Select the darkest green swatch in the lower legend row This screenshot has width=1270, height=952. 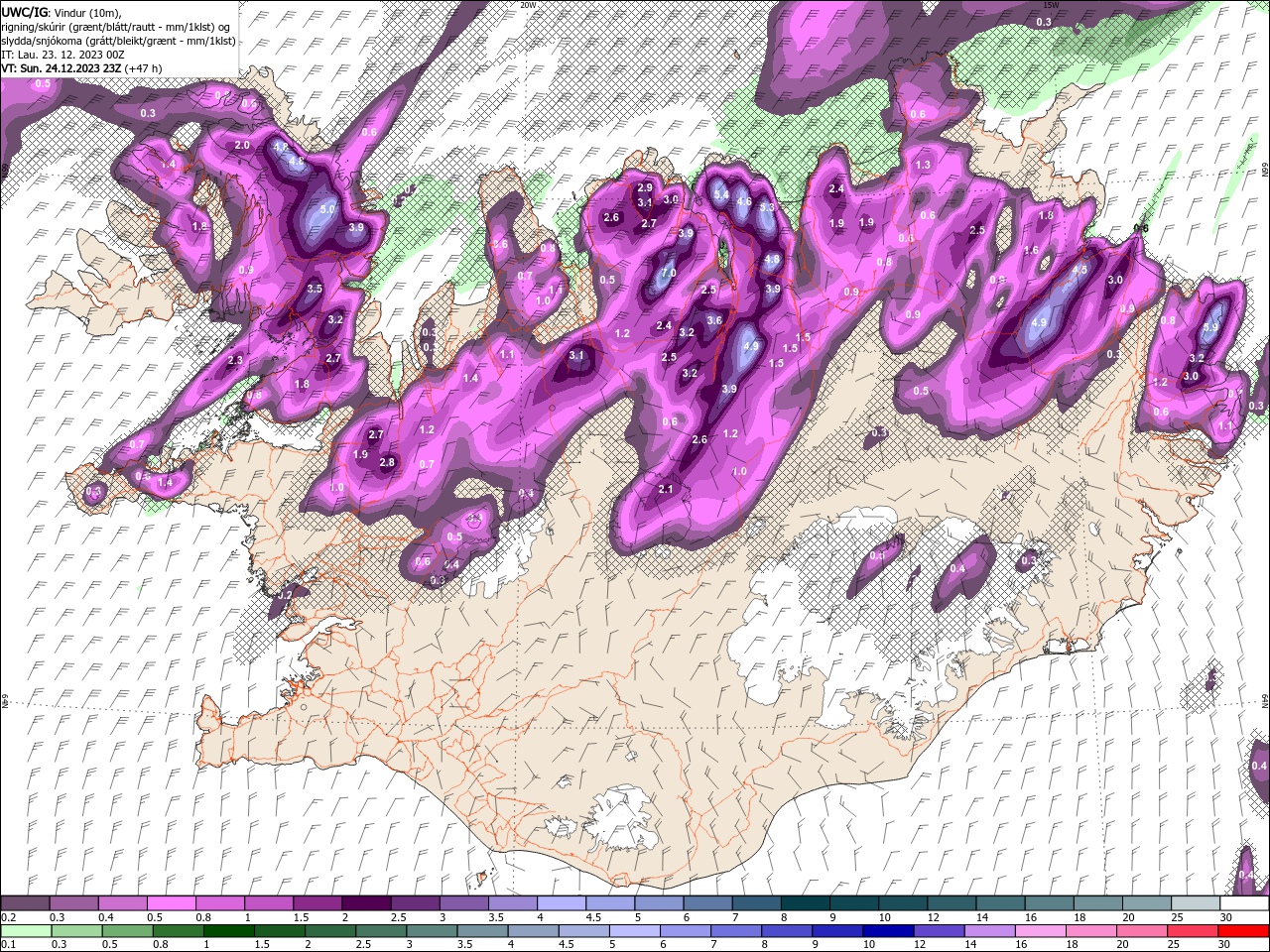coord(228,931)
